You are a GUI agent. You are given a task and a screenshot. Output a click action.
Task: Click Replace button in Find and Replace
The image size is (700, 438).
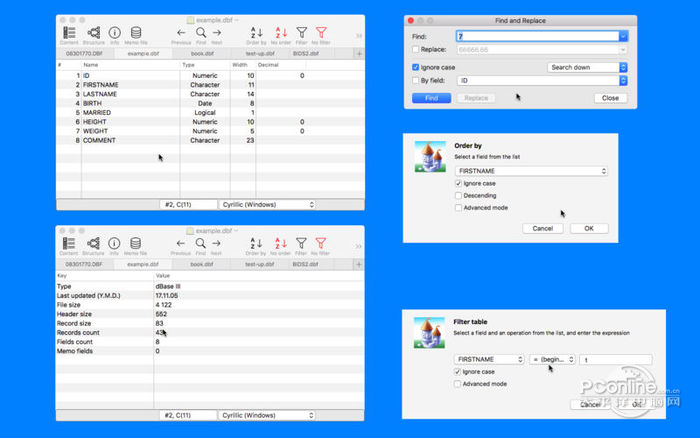coord(476,98)
